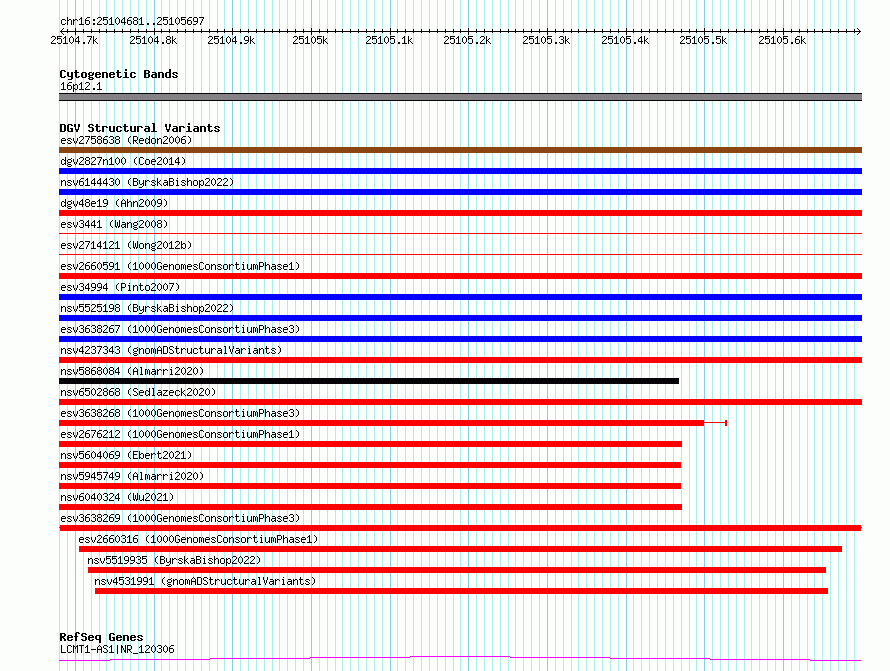Select esv2676212 (1000GenomesConsortiumPhase1) label
The width and height of the screenshot is (890, 671).
point(180,434)
